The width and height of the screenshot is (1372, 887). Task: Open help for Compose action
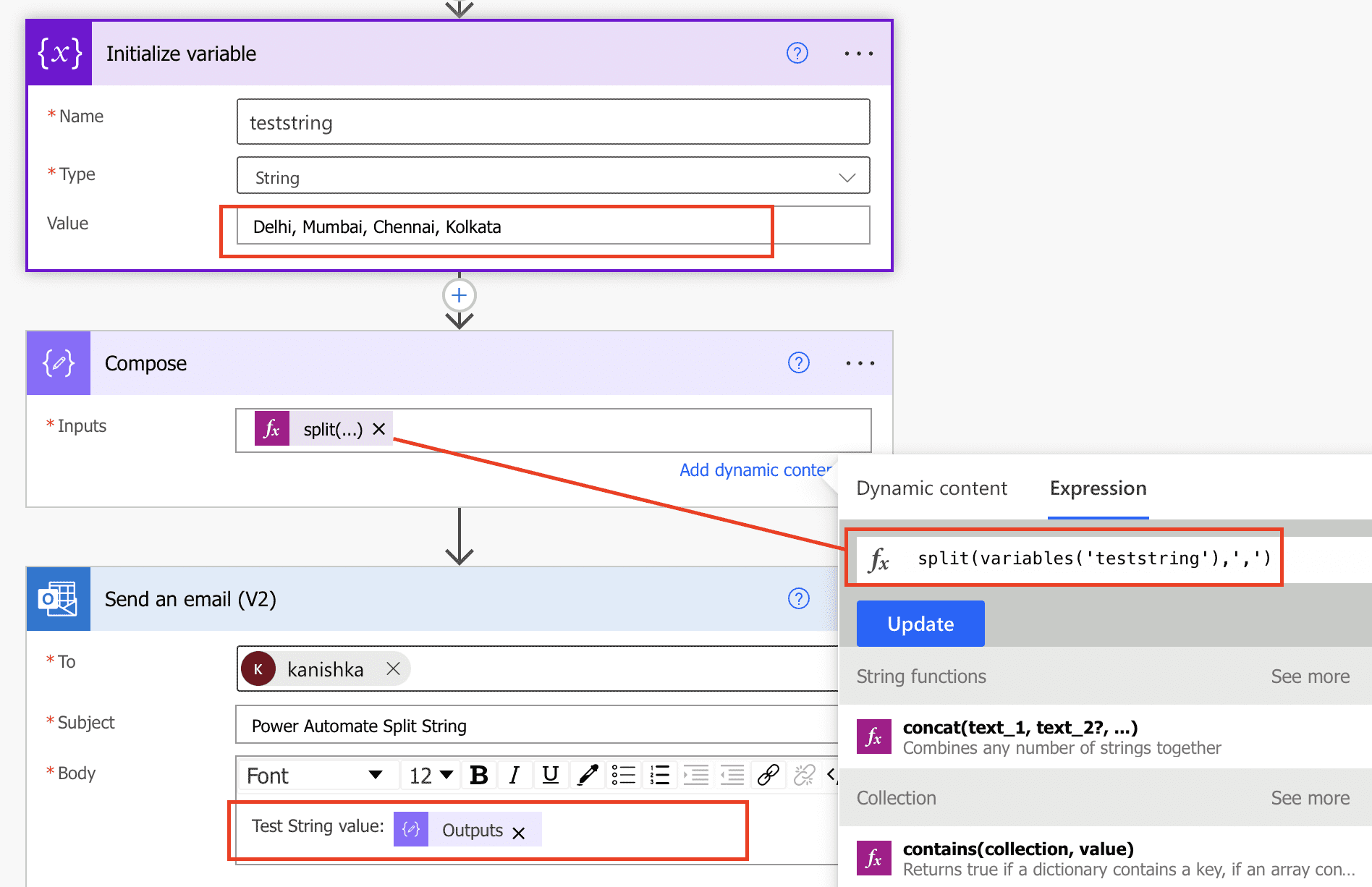click(799, 363)
